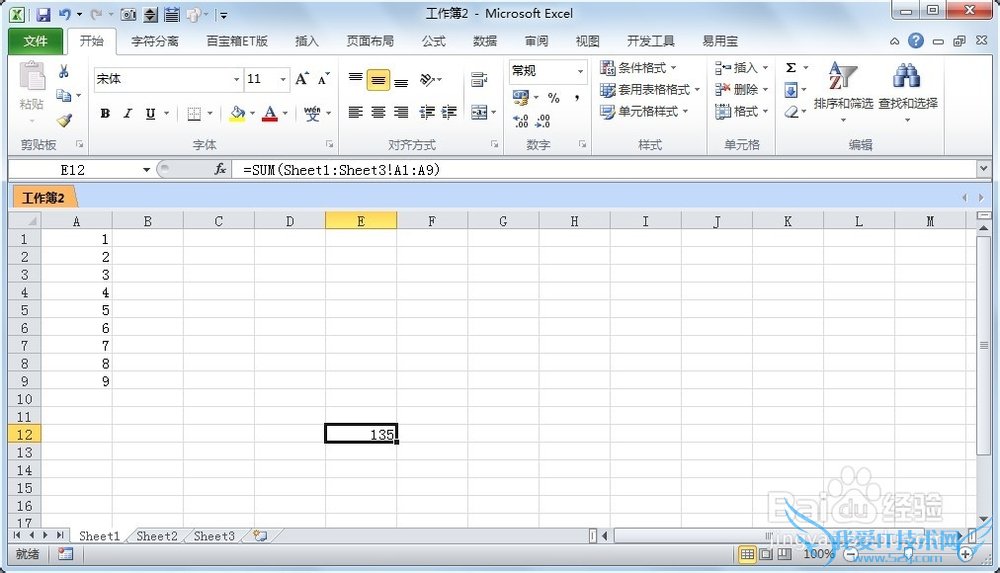
Task: Apply percent style format
Action: tap(554, 98)
